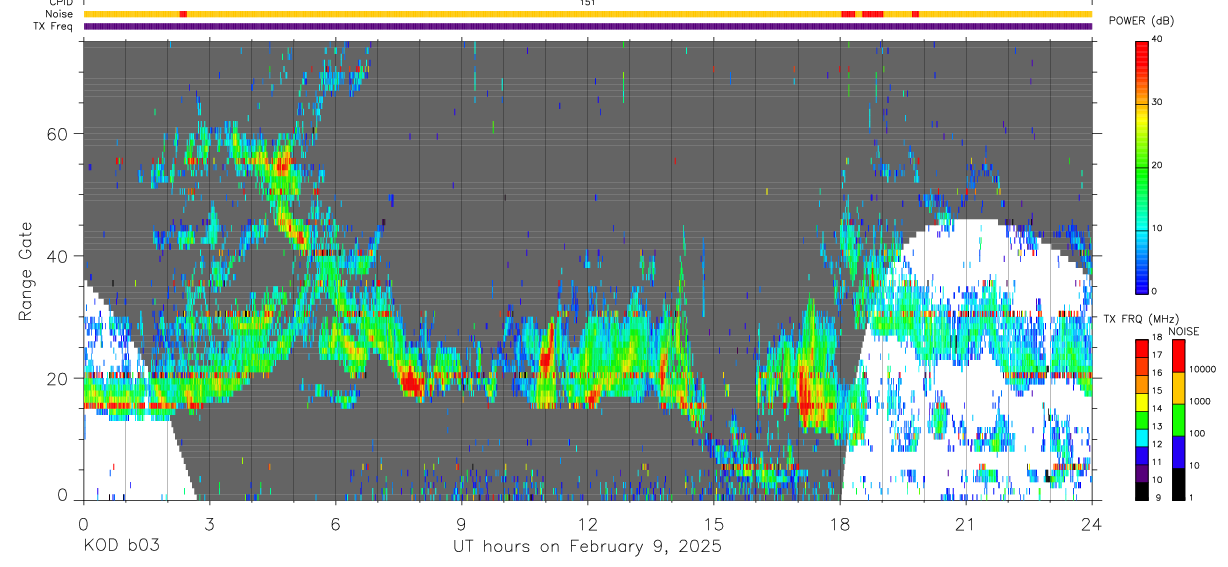The width and height of the screenshot is (1228, 567).
Task: Click the purple TX Freq strip above the plot
Action: point(588,26)
